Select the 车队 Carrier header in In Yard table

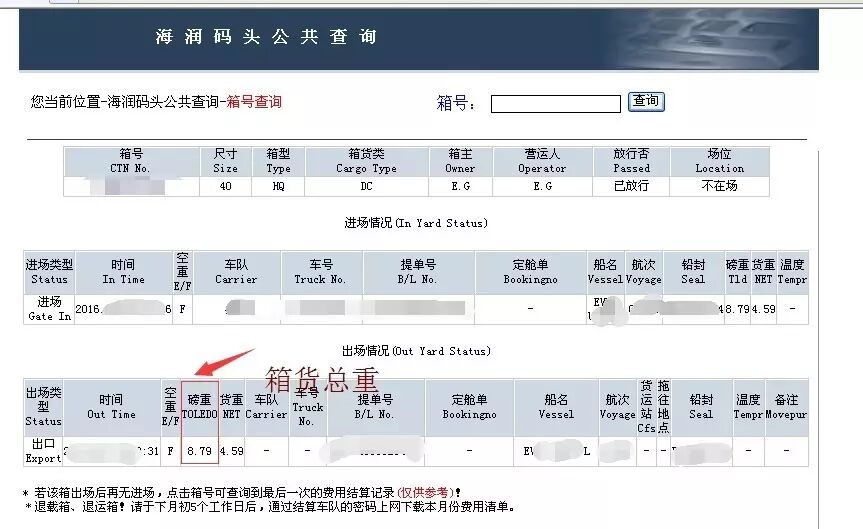coord(236,272)
